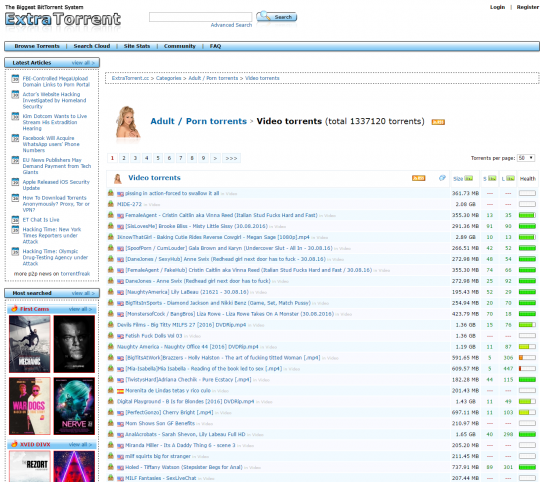This screenshot has height=482, width=540.
Task: Click the single-arrow next page button
Action: pos(215,158)
